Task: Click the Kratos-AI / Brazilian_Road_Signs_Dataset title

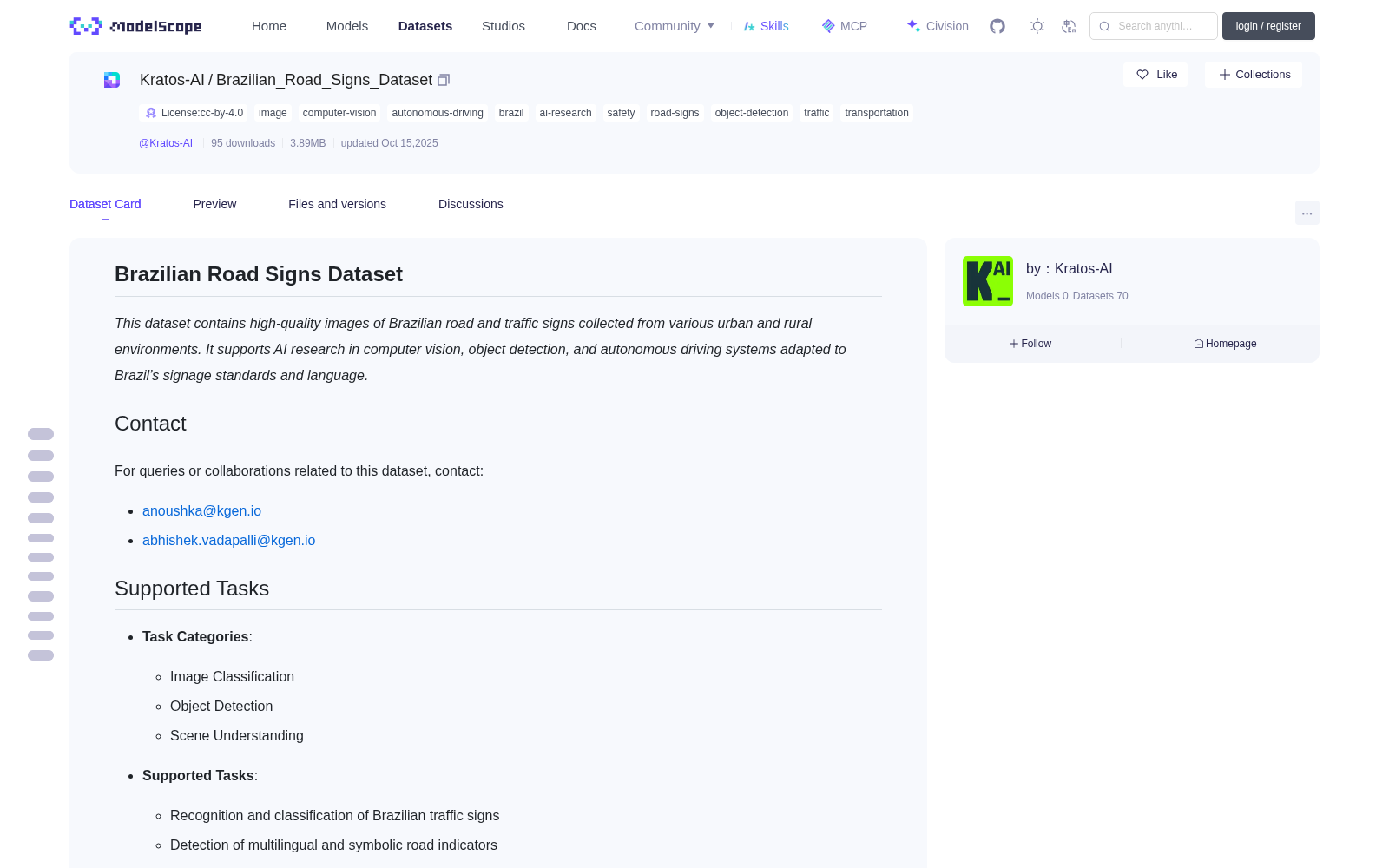Action: click(x=286, y=80)
